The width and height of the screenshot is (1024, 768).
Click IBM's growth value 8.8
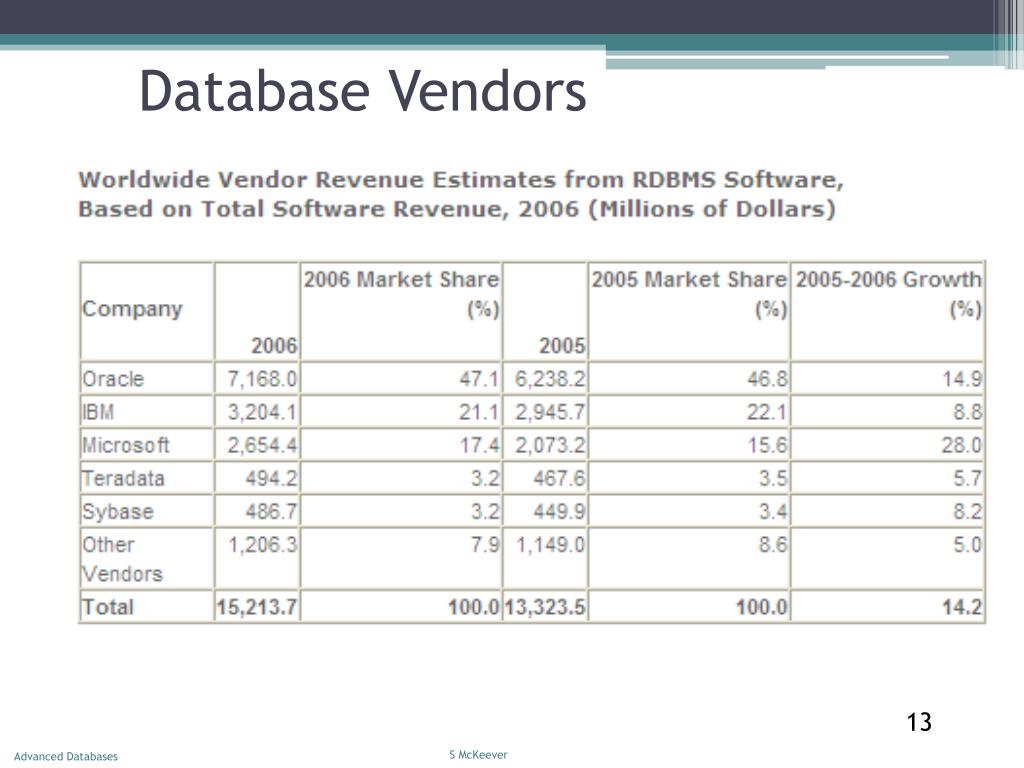point(968,412)
